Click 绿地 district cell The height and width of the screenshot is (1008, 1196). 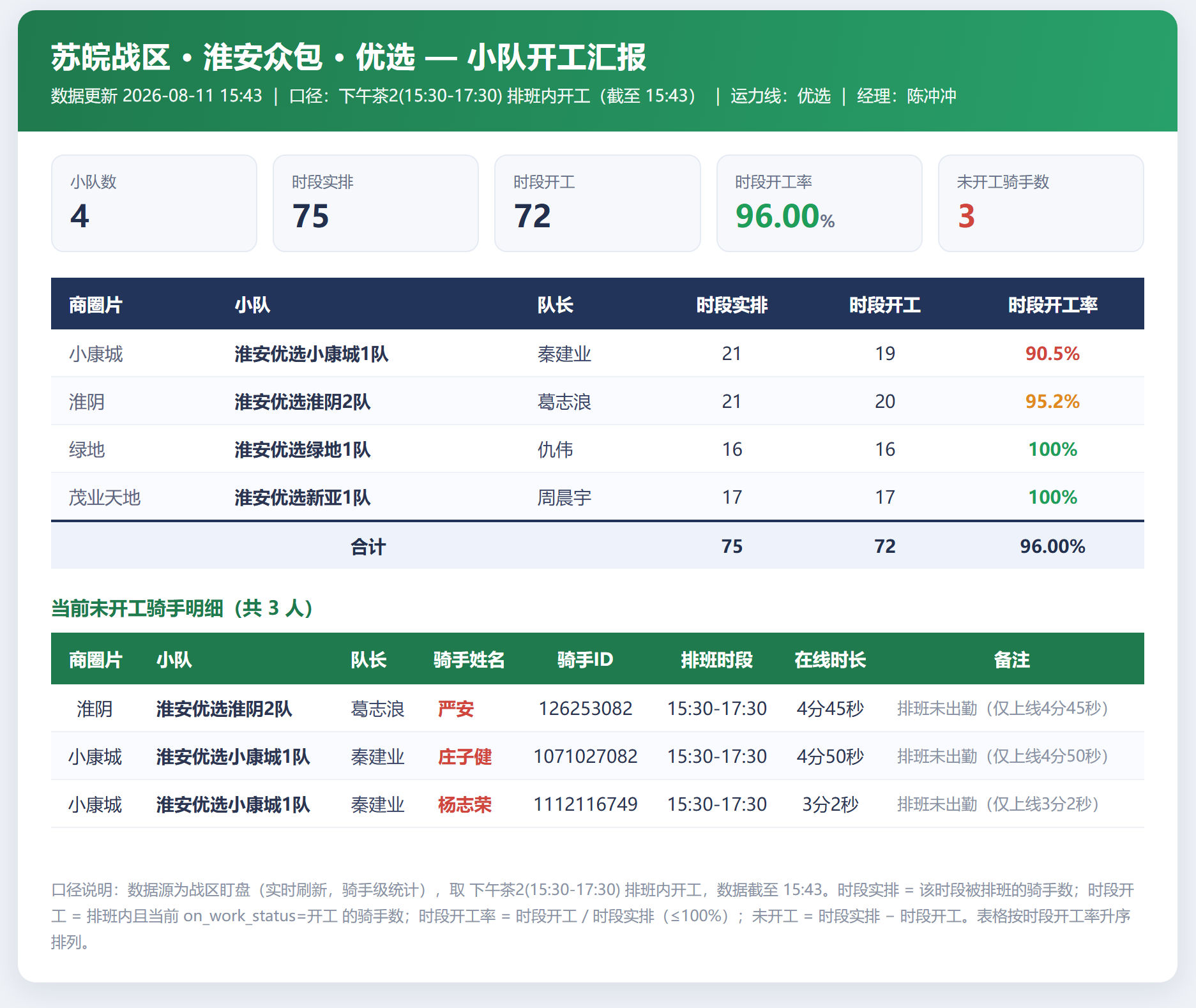(87, 449)
